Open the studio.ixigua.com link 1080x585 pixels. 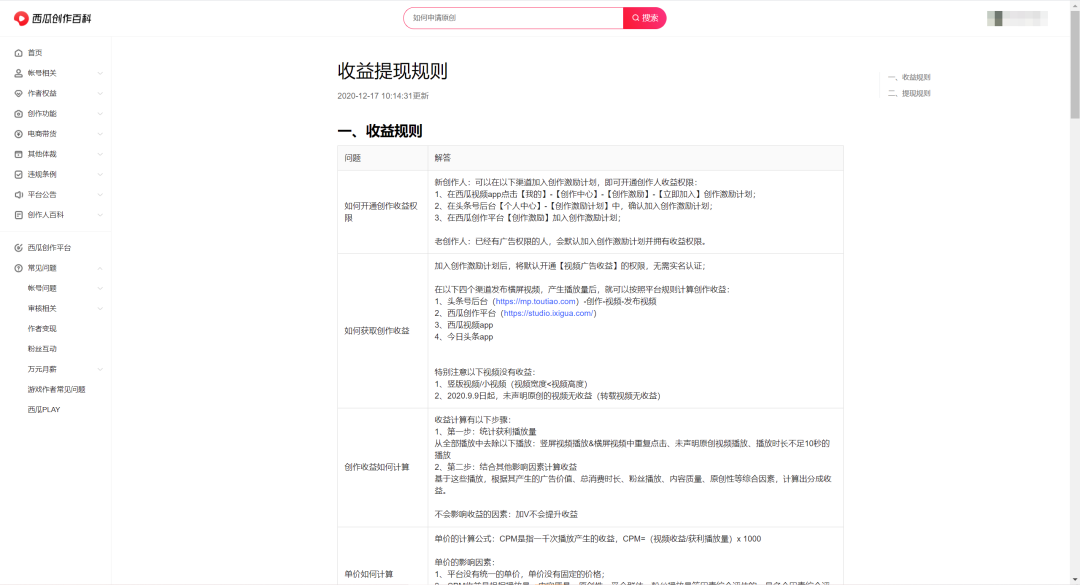point(548,314)
